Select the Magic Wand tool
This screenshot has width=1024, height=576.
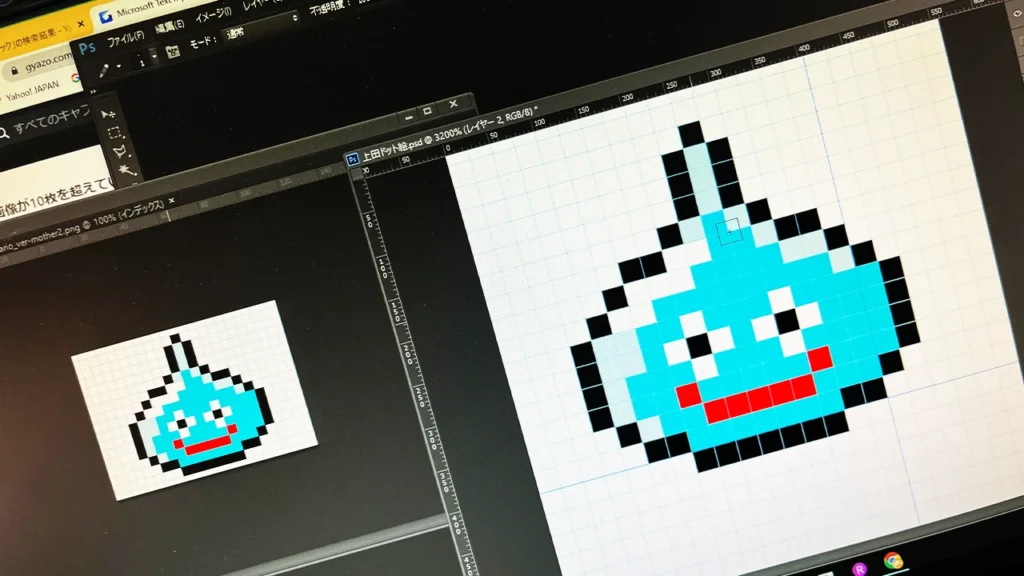126,170
